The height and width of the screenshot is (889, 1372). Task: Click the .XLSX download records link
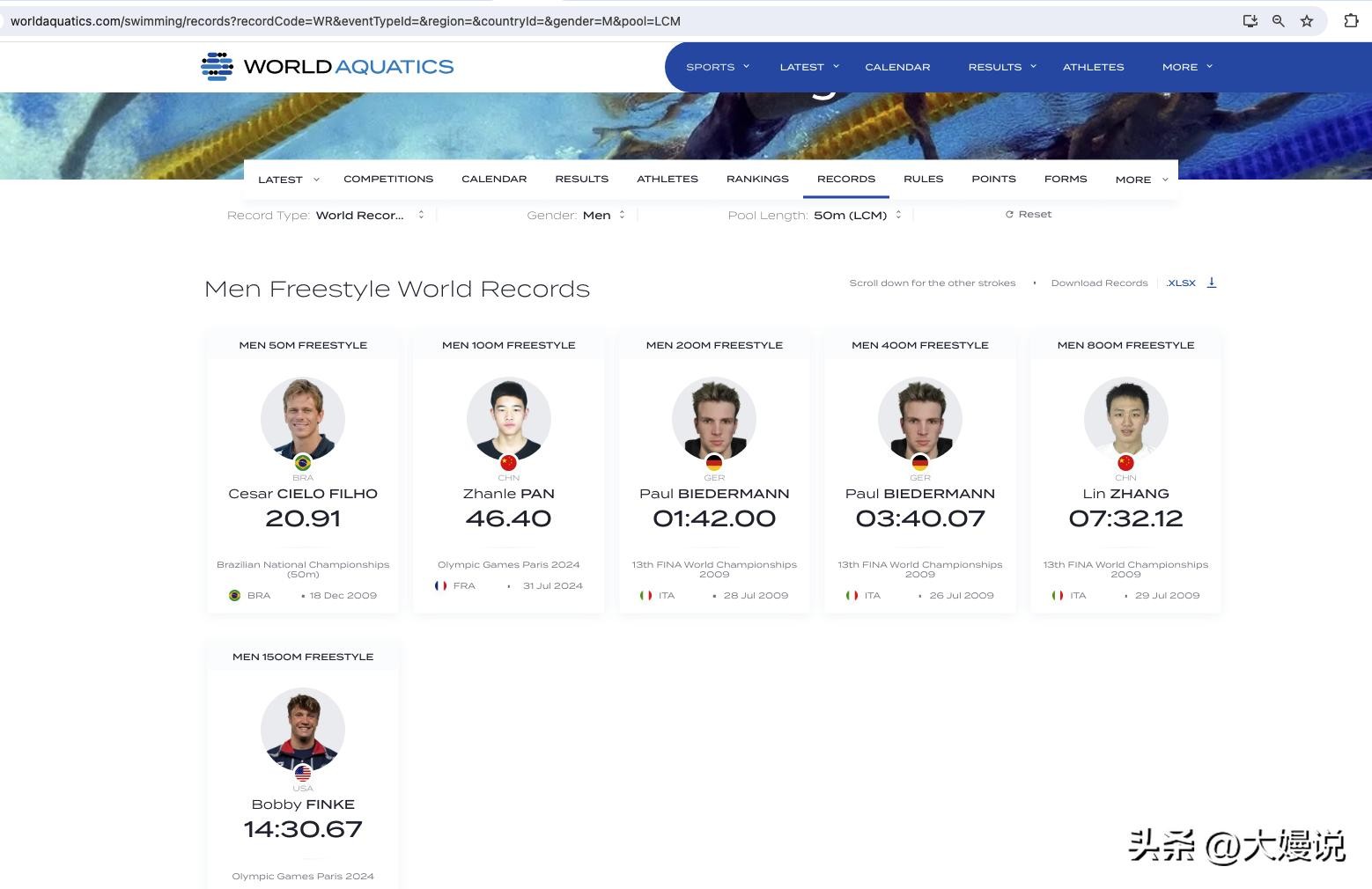(1181, 283)
